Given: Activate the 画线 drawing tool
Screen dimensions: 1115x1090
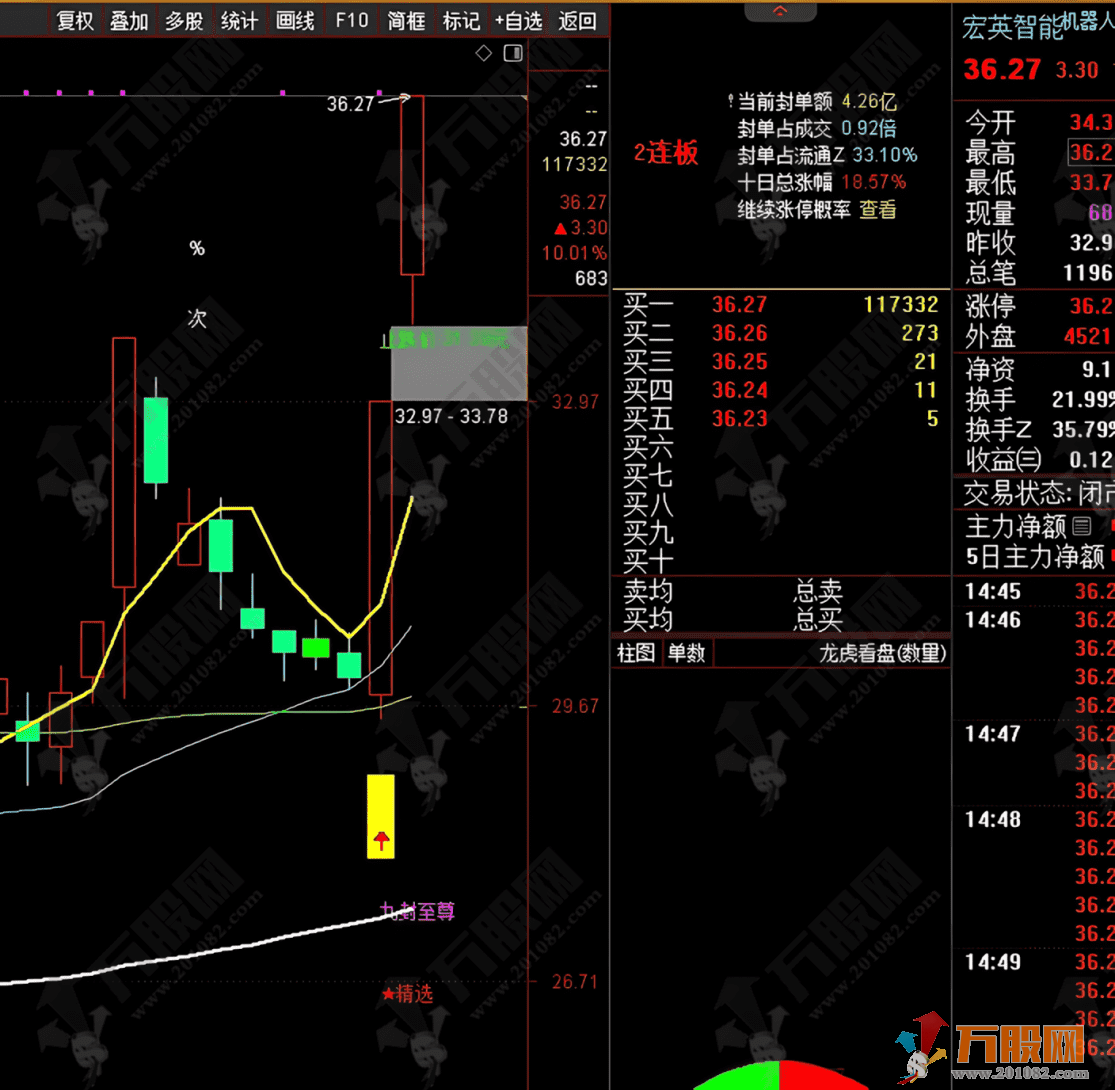Looking at the screenshot, I should tap(294, 21).
